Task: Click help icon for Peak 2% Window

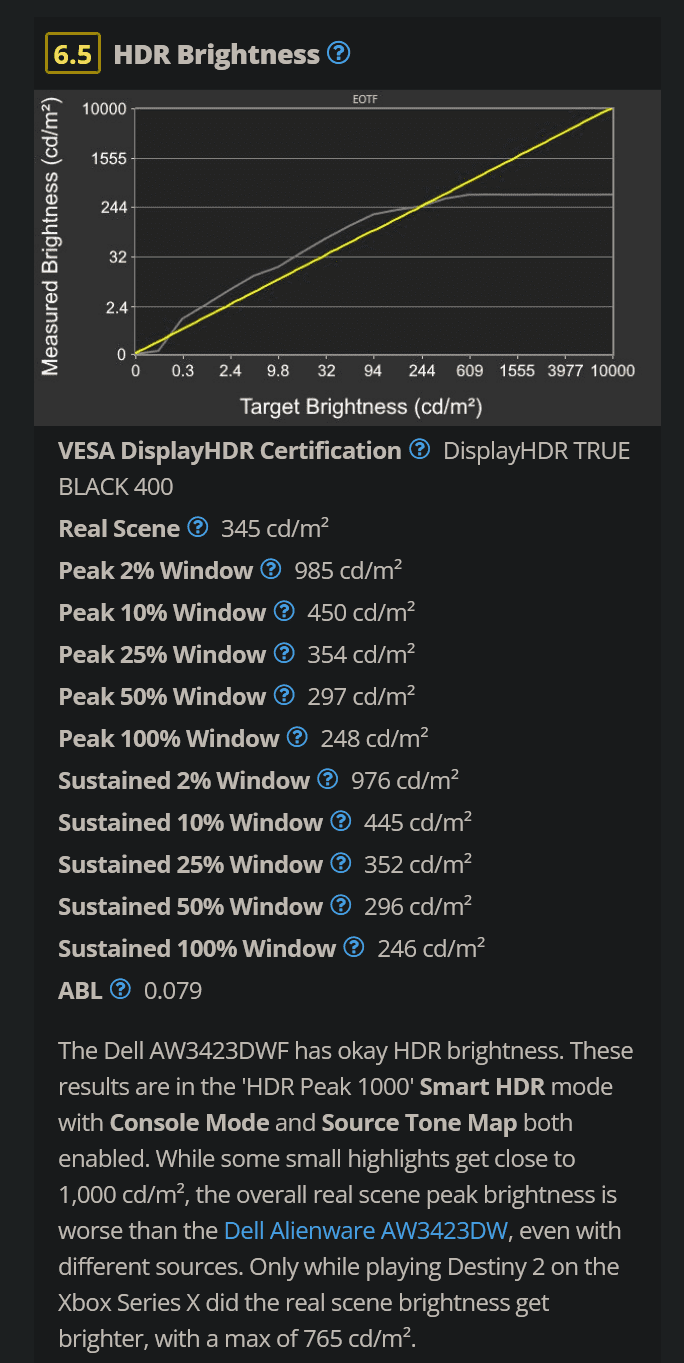Action: click(271, 569)
